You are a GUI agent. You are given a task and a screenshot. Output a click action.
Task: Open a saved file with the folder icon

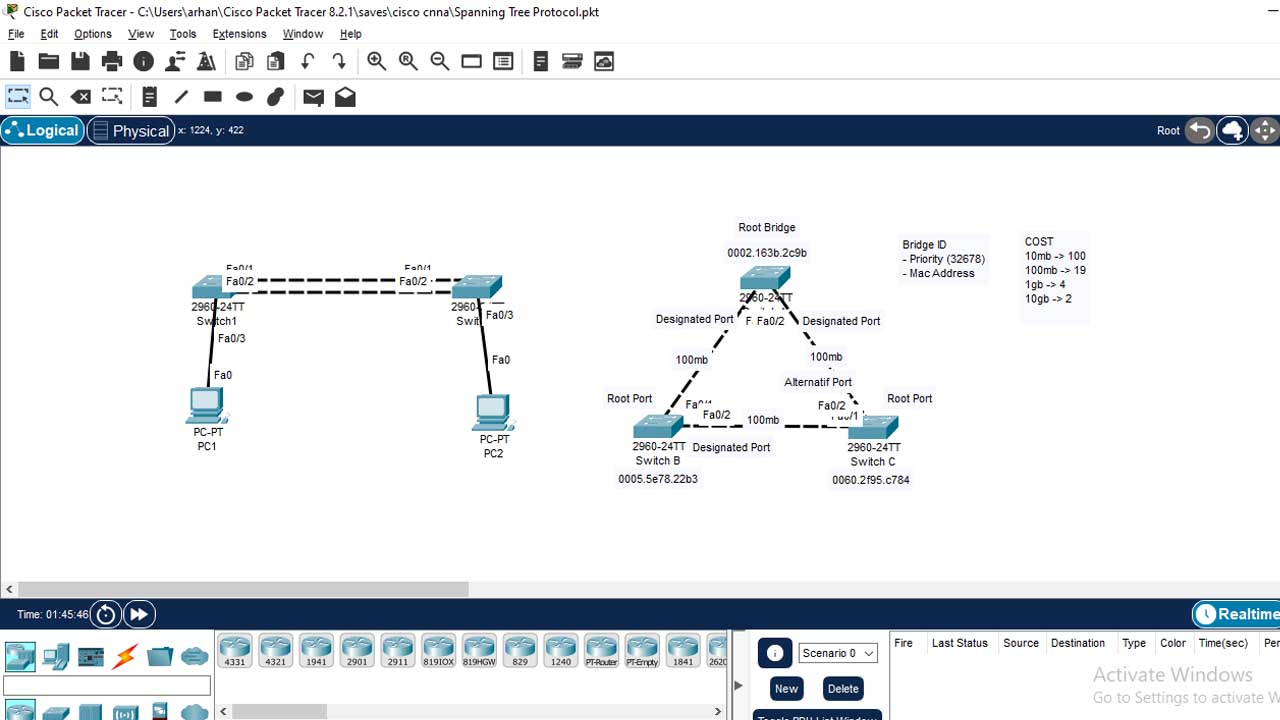point(48,62)
